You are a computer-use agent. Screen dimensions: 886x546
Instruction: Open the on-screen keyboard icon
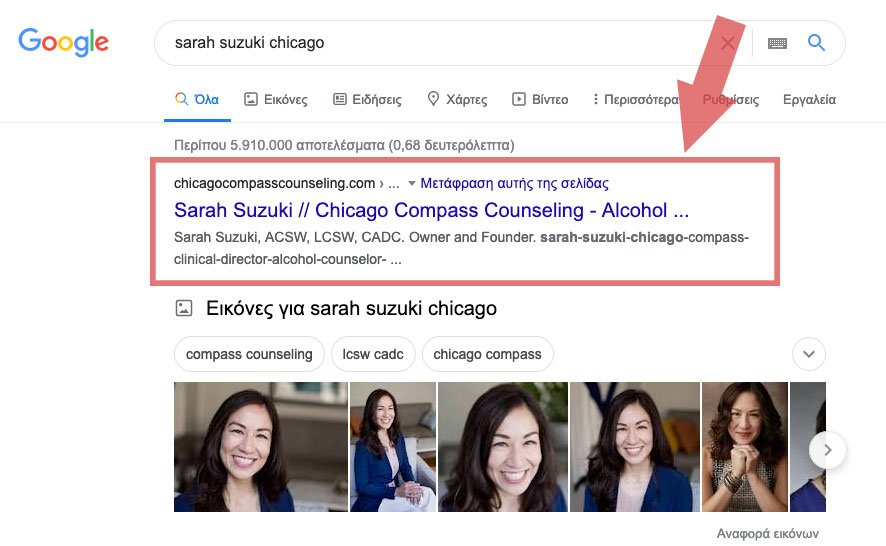[778, 43]
